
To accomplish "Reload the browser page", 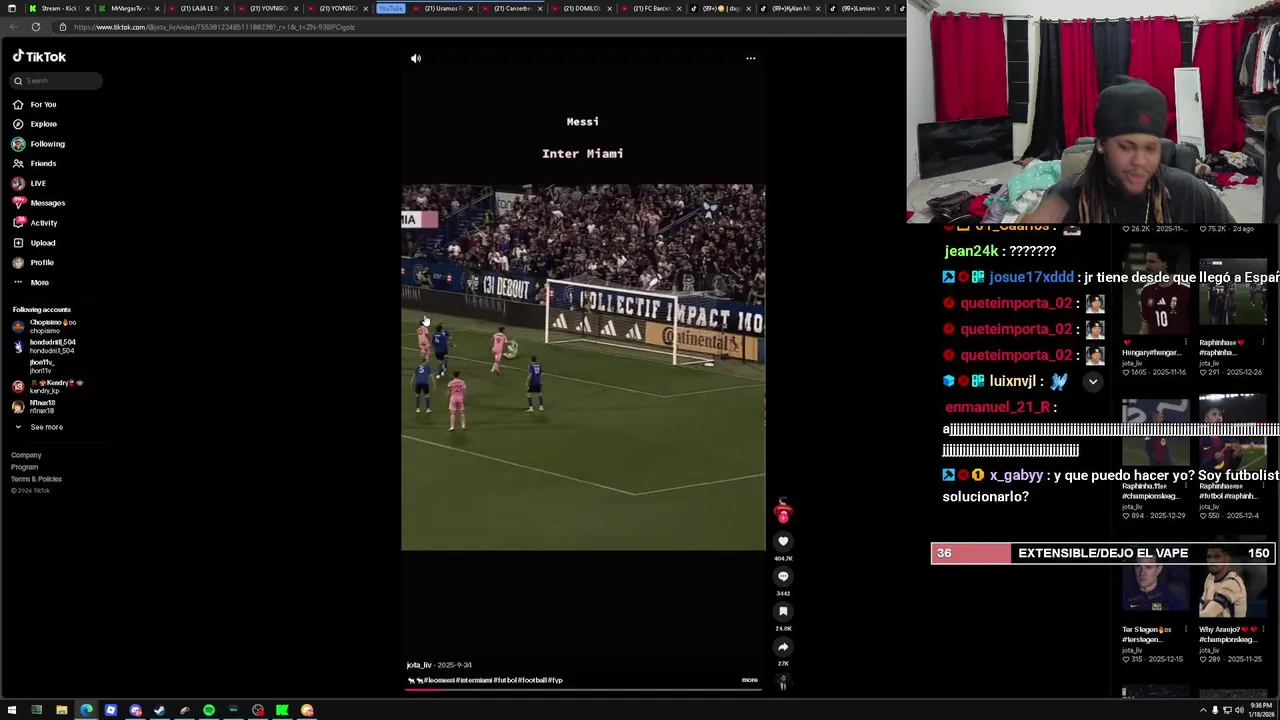I will [x=36, y=27].
